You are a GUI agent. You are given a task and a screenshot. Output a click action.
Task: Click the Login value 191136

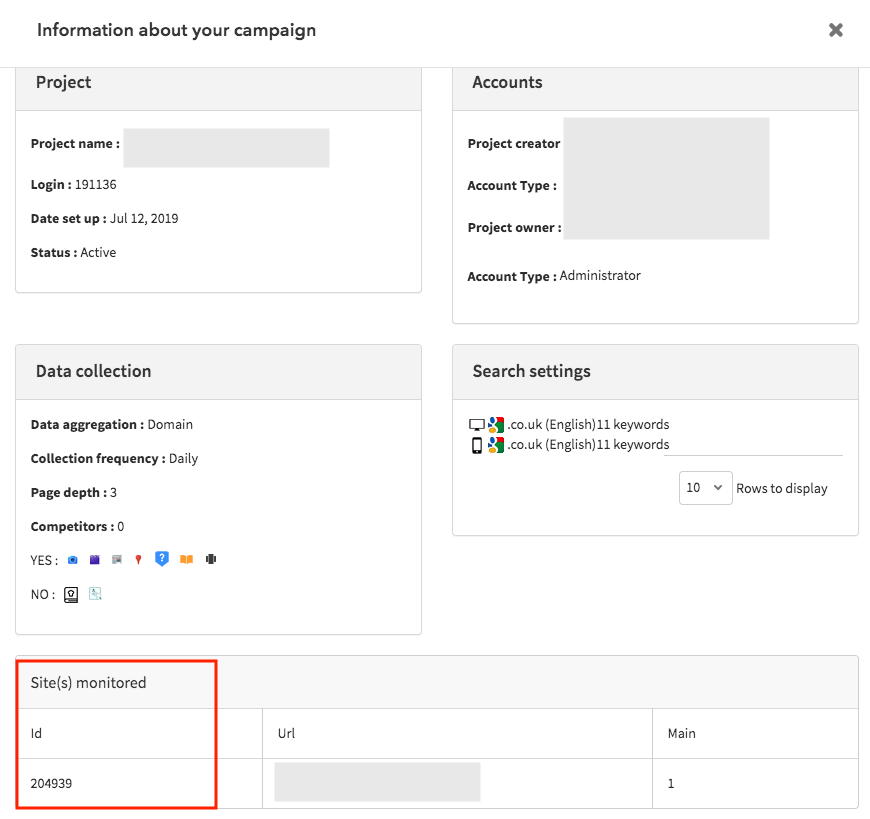coord(95,185)
